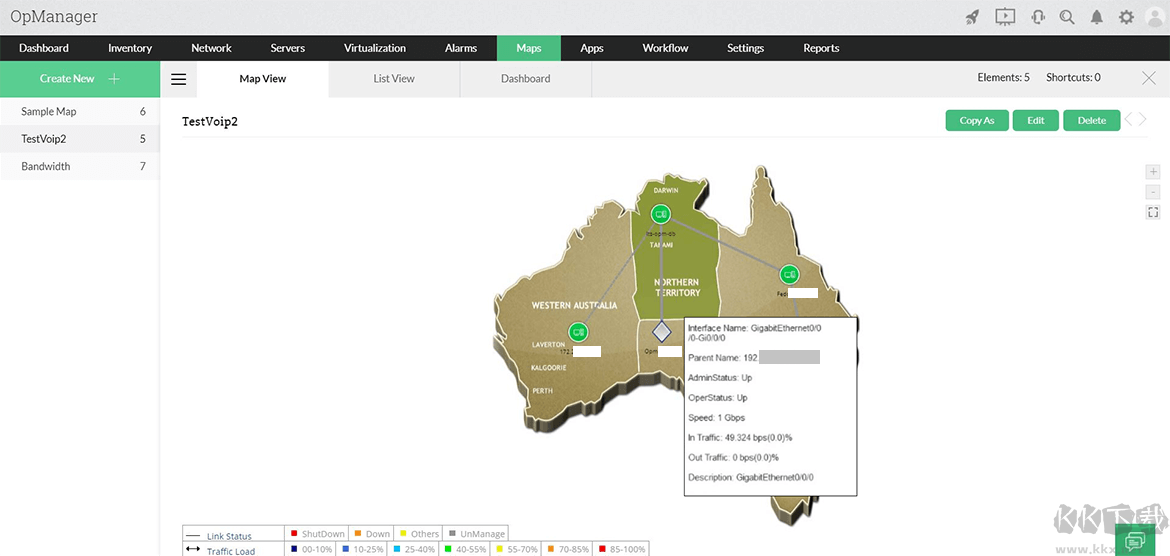Toggle the hamburger sidebar menu icon
Screen dimensions: 1170x556
click(x=178, y=79)
